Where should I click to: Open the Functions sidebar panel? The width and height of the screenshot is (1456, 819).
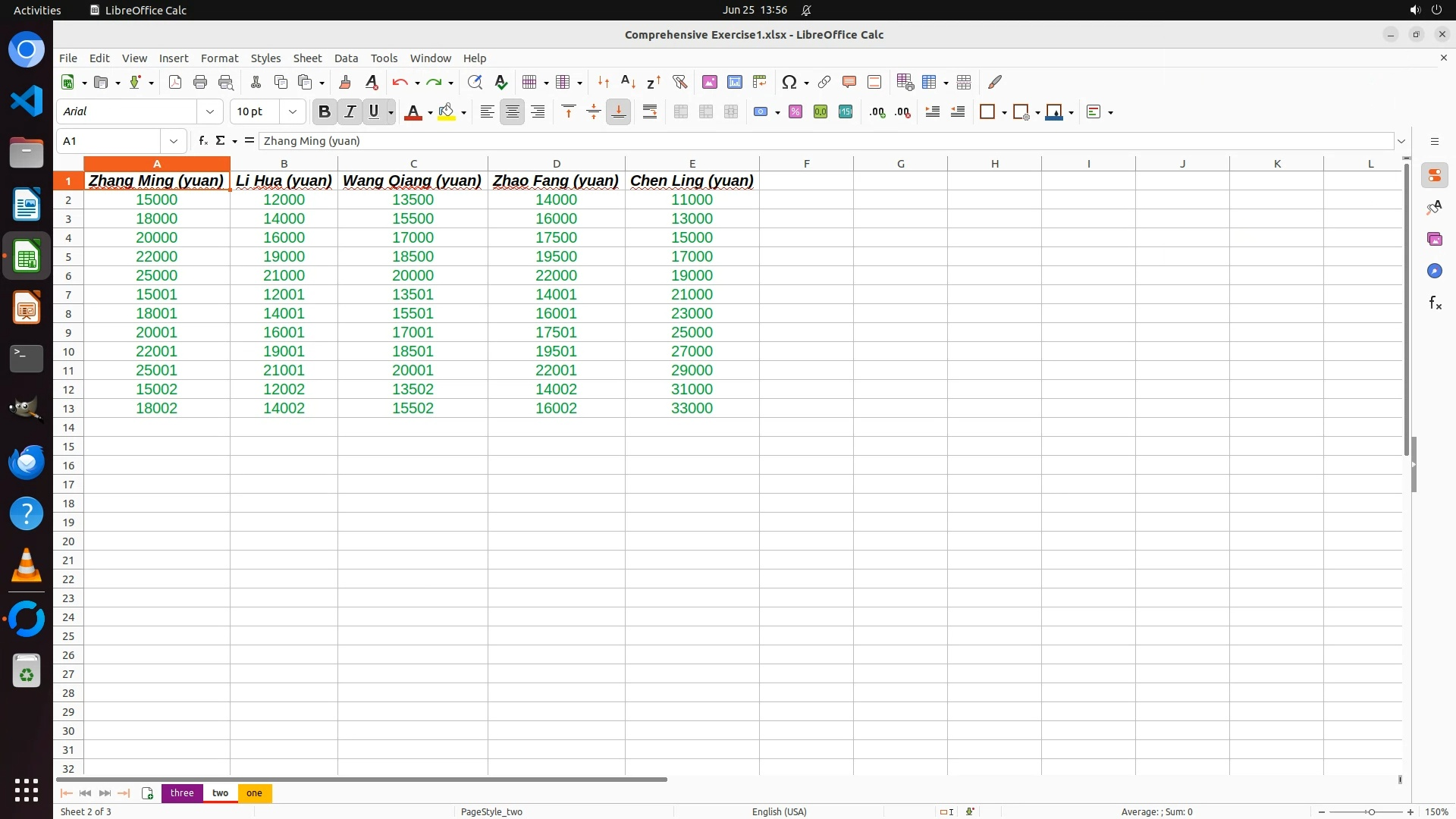[1434, 303]
